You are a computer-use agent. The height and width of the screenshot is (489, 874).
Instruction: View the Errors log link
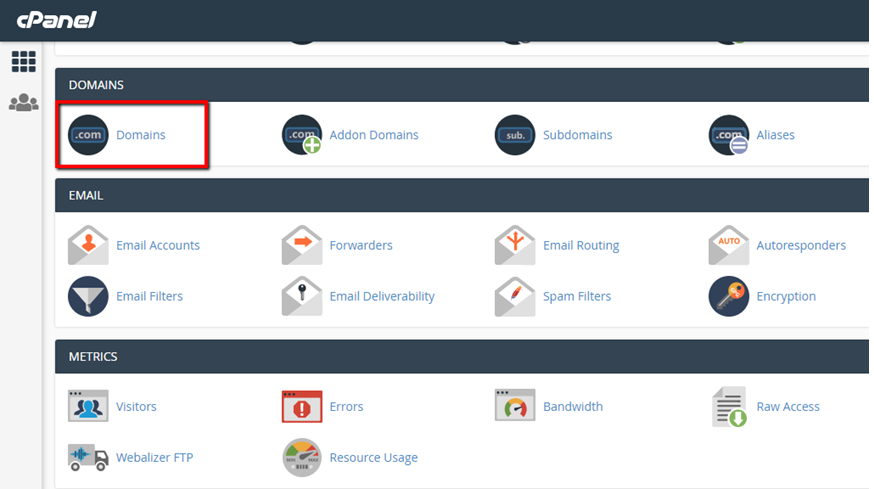[x=346, y=406]
